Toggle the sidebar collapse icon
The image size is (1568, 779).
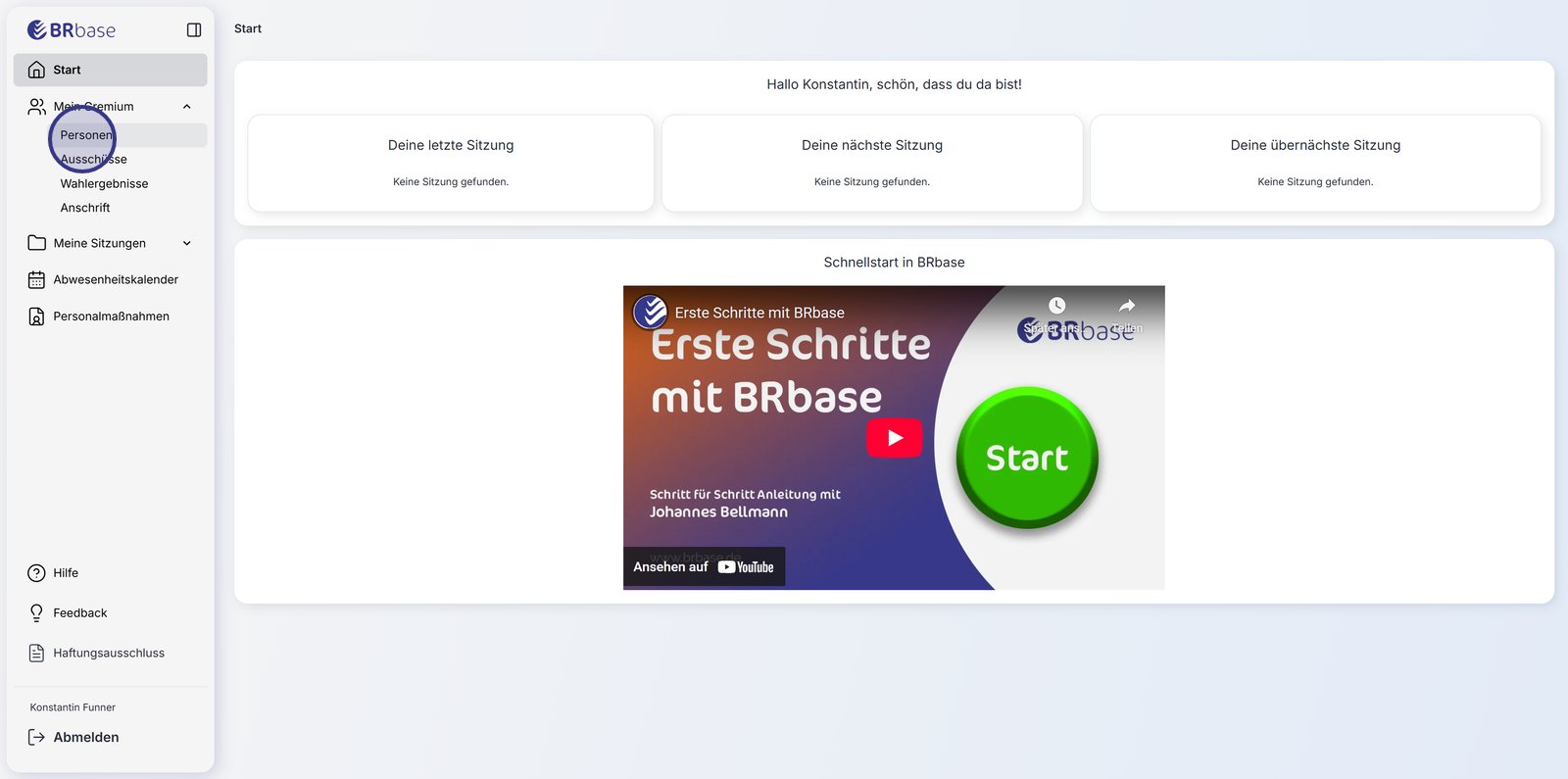[x=194, y=30]
